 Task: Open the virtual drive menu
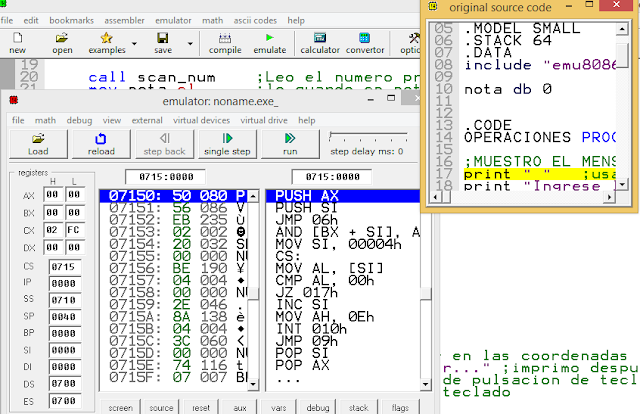point(264,120)
